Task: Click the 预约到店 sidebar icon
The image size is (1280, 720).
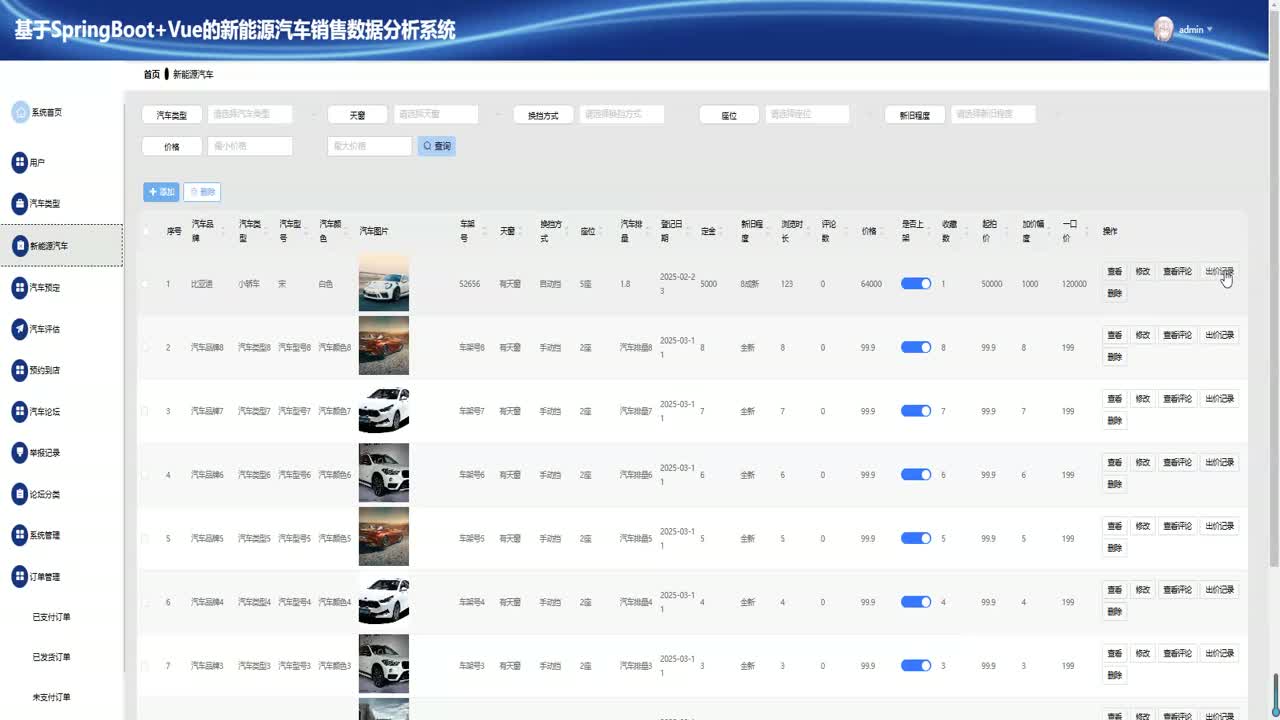Action: coord(19,370)
